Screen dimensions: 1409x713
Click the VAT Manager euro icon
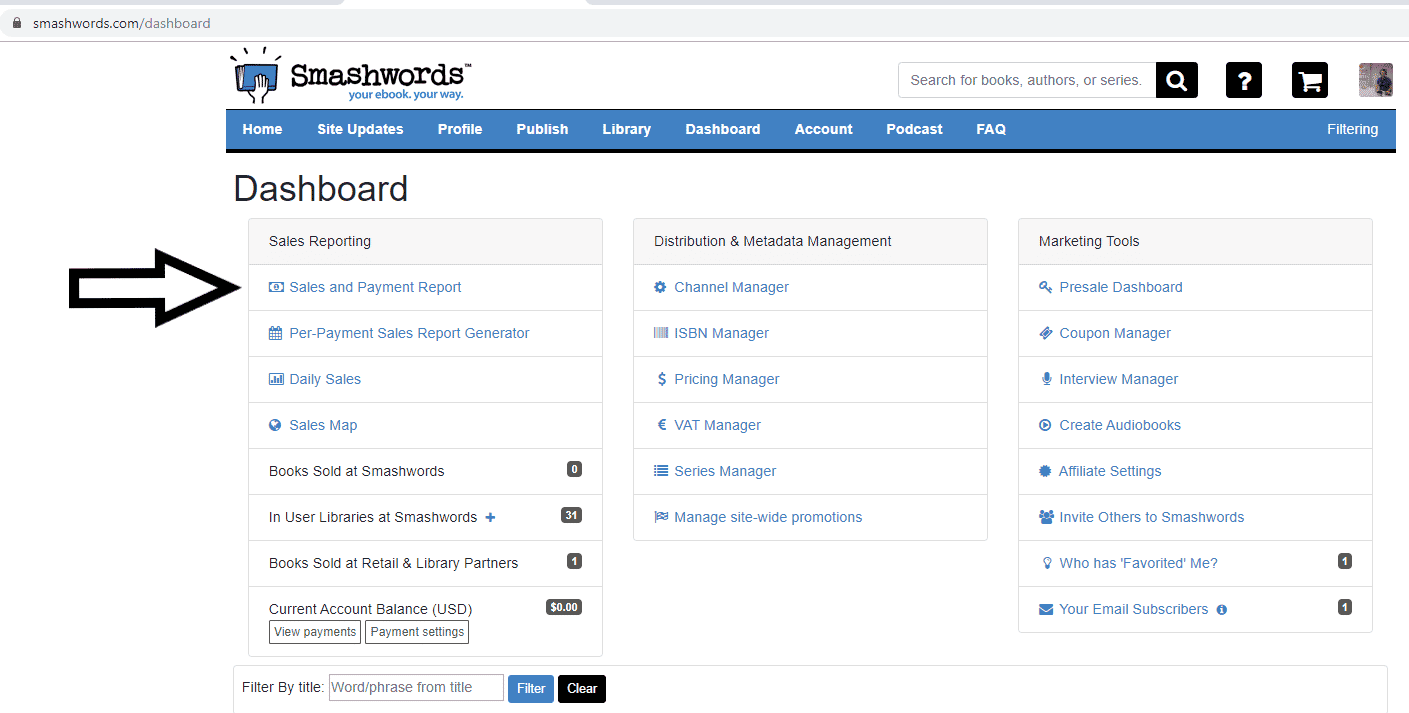[x=661, y=425]
